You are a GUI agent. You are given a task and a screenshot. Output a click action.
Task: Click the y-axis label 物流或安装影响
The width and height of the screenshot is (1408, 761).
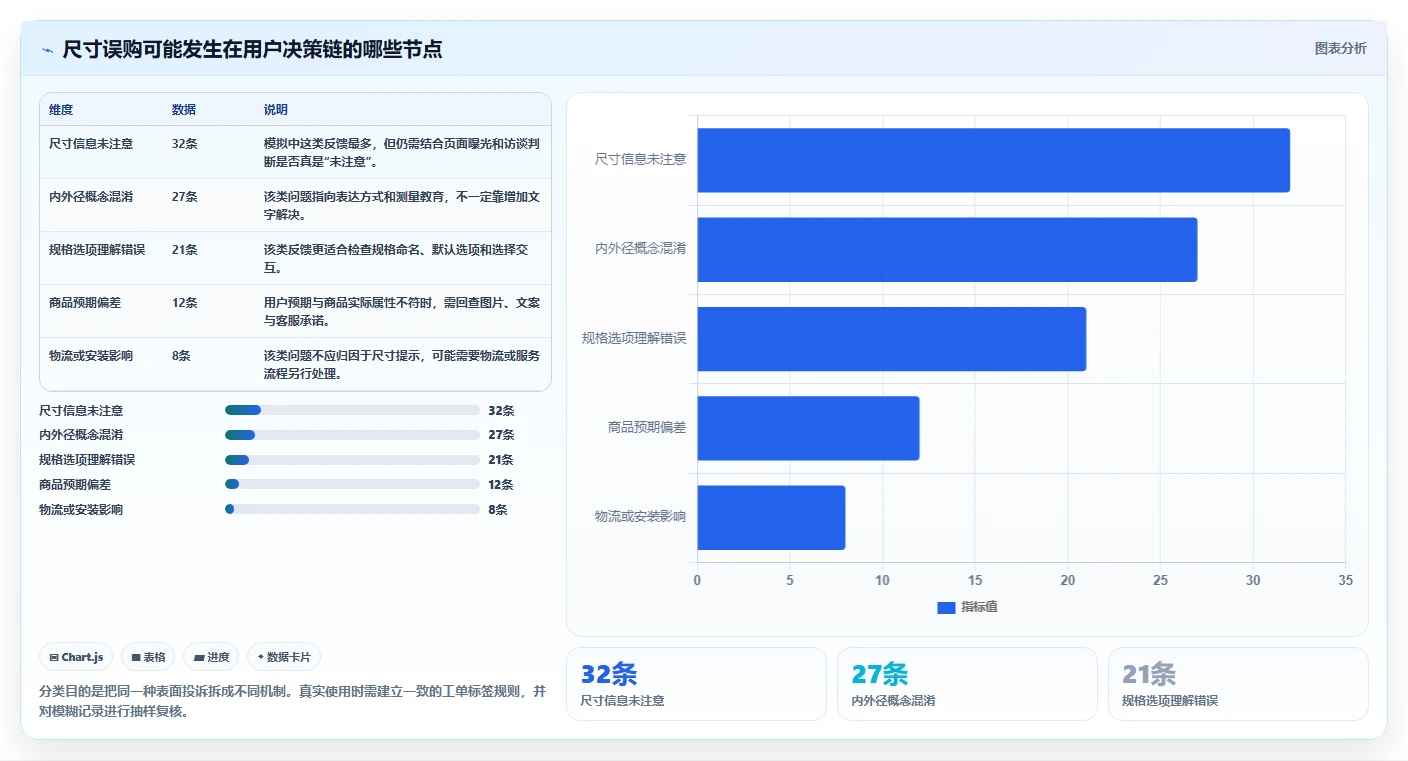[x=640, y=517]
